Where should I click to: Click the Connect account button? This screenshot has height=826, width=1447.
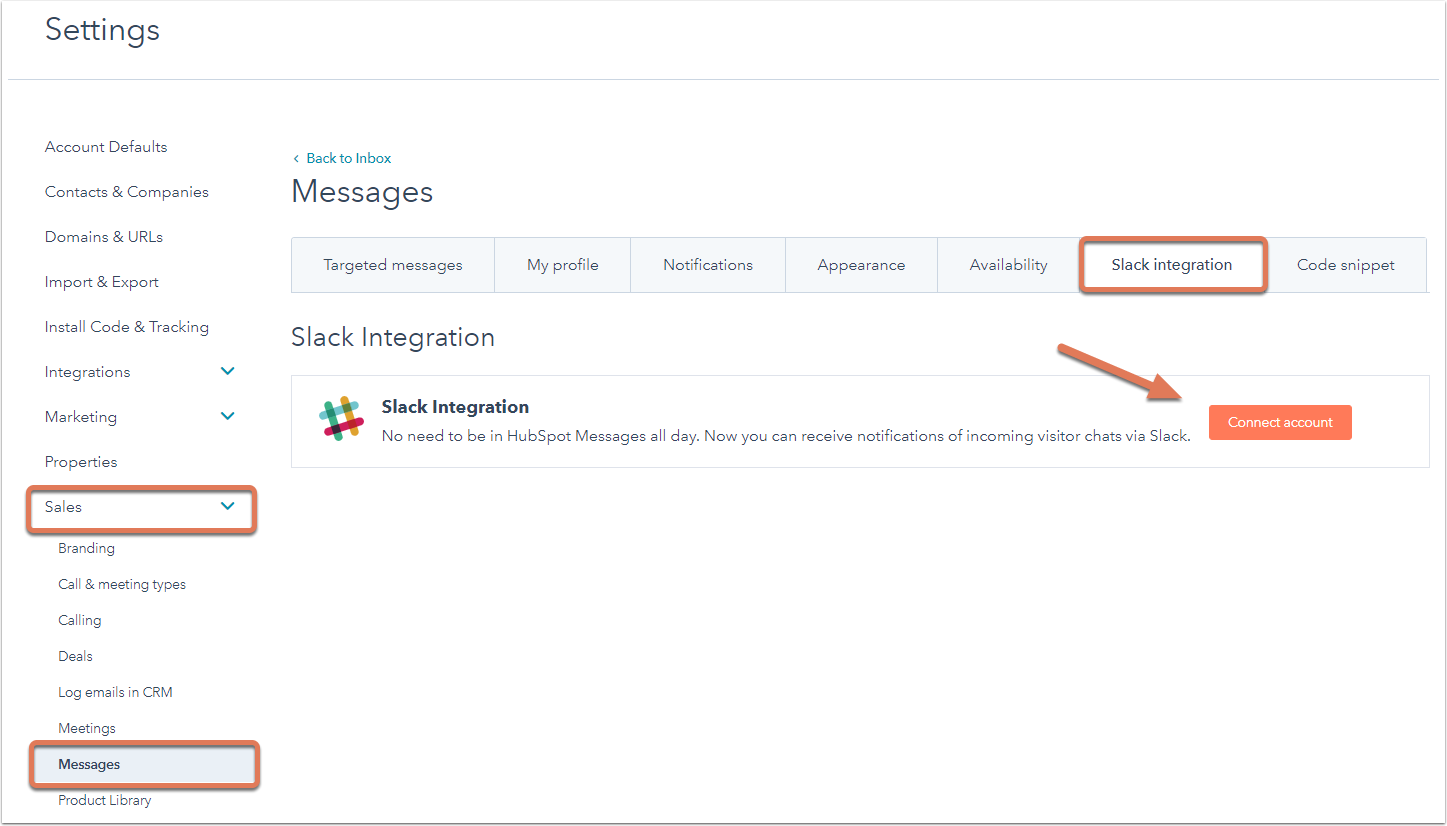1280,422
